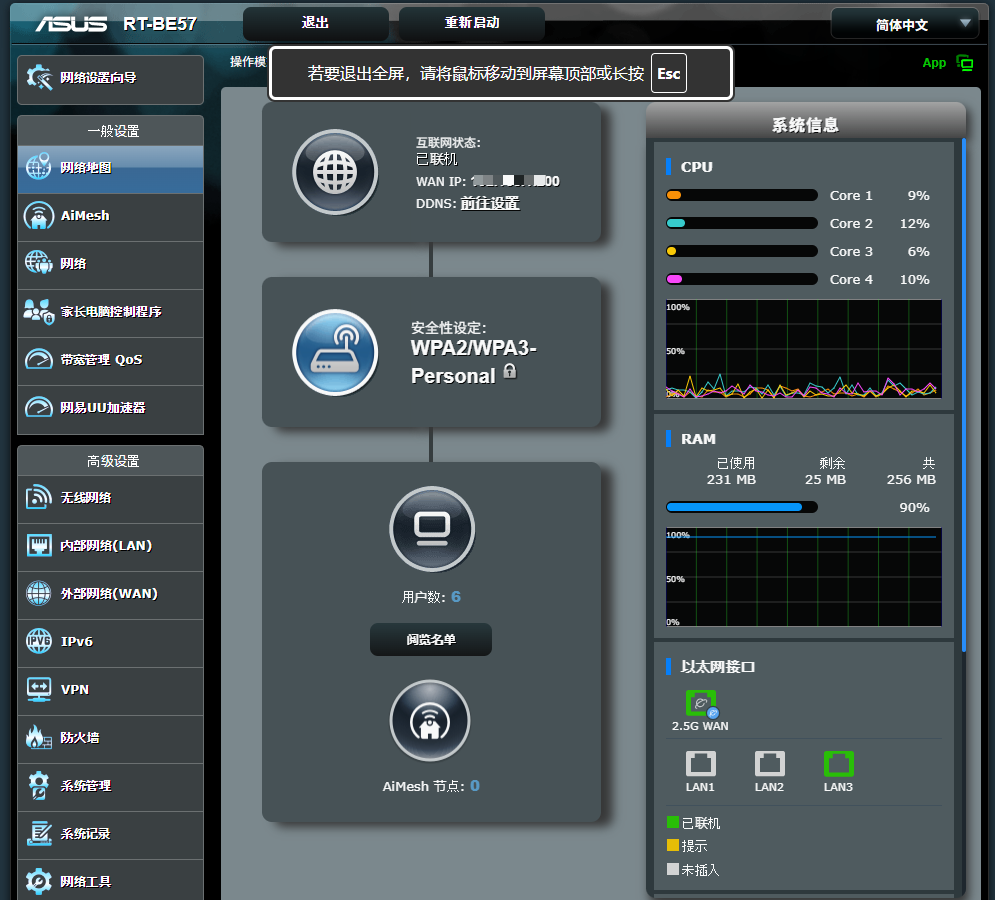The image size is (995, 900).
Task: Click the green device icon beside App
Action: (x=965, y=63)
